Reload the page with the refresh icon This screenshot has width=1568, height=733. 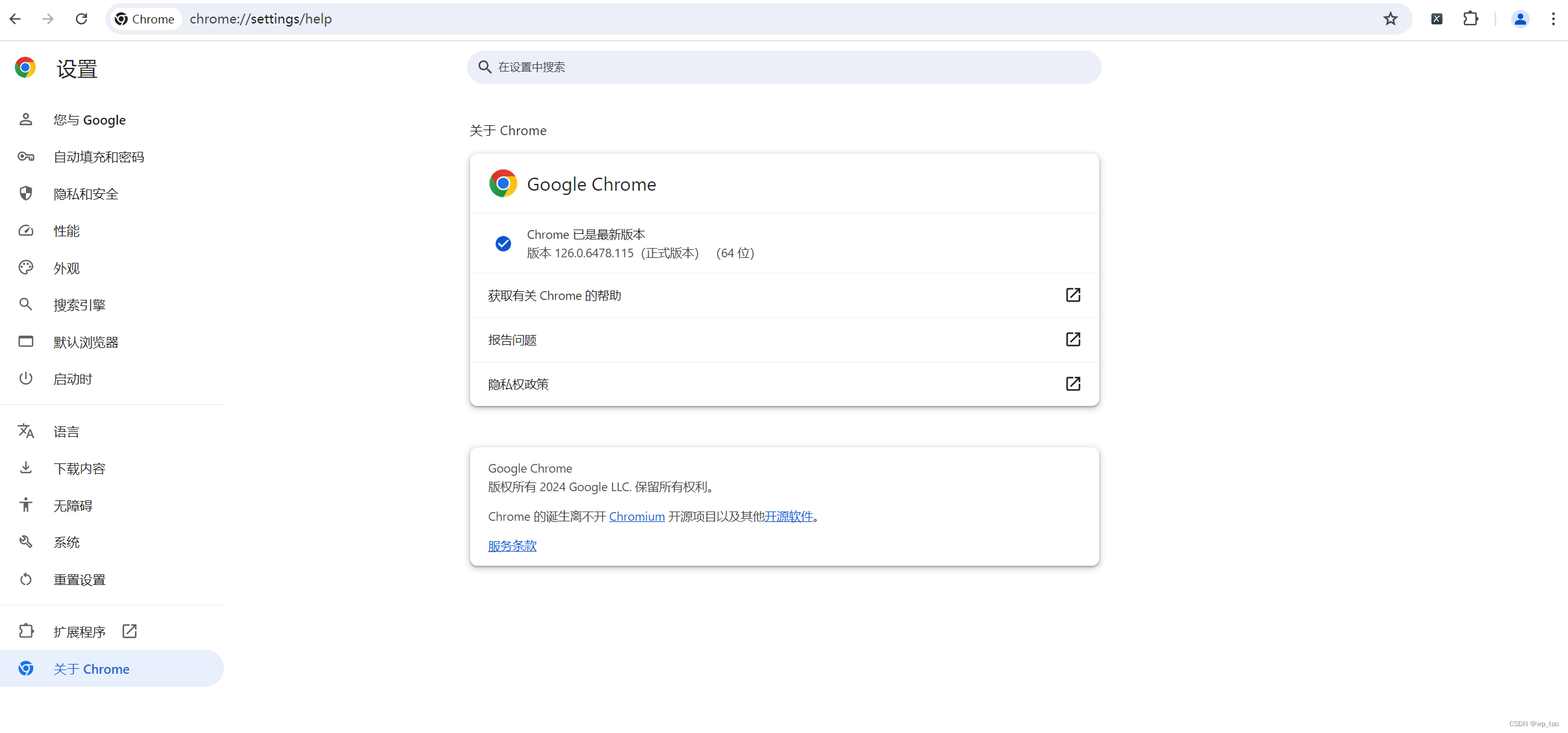pyautogui.click(x=81, y=19)
